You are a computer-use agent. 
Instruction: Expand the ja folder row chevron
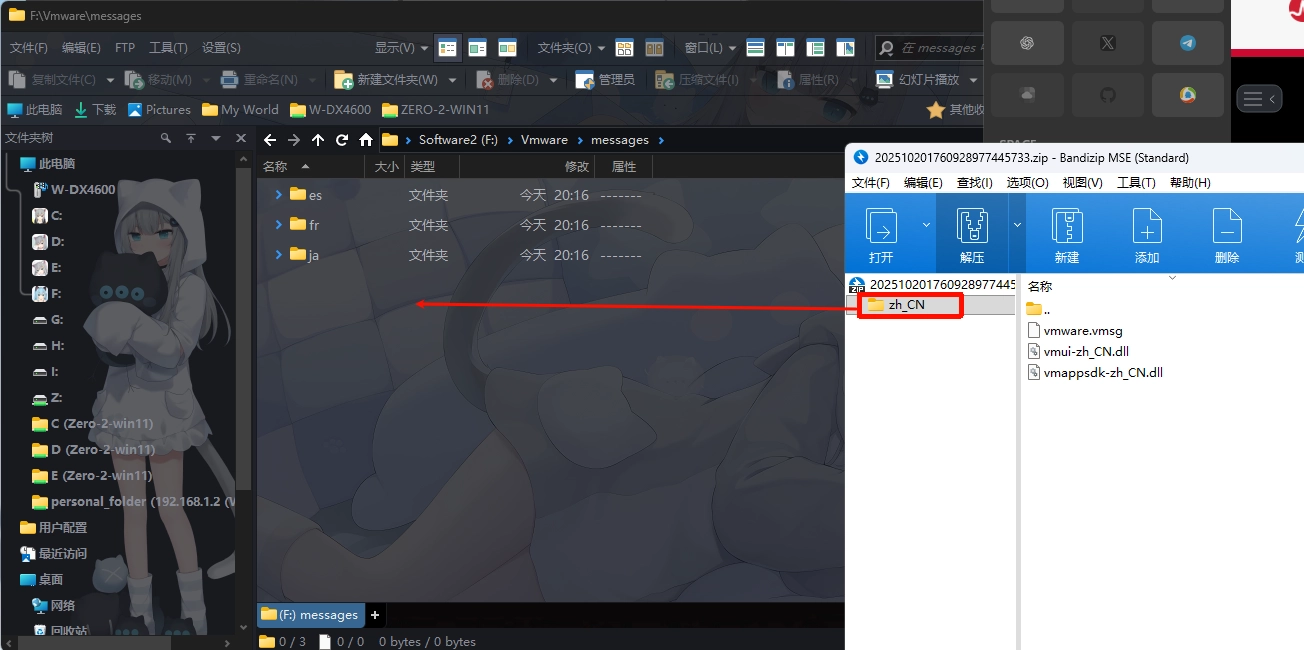point(279,255)
